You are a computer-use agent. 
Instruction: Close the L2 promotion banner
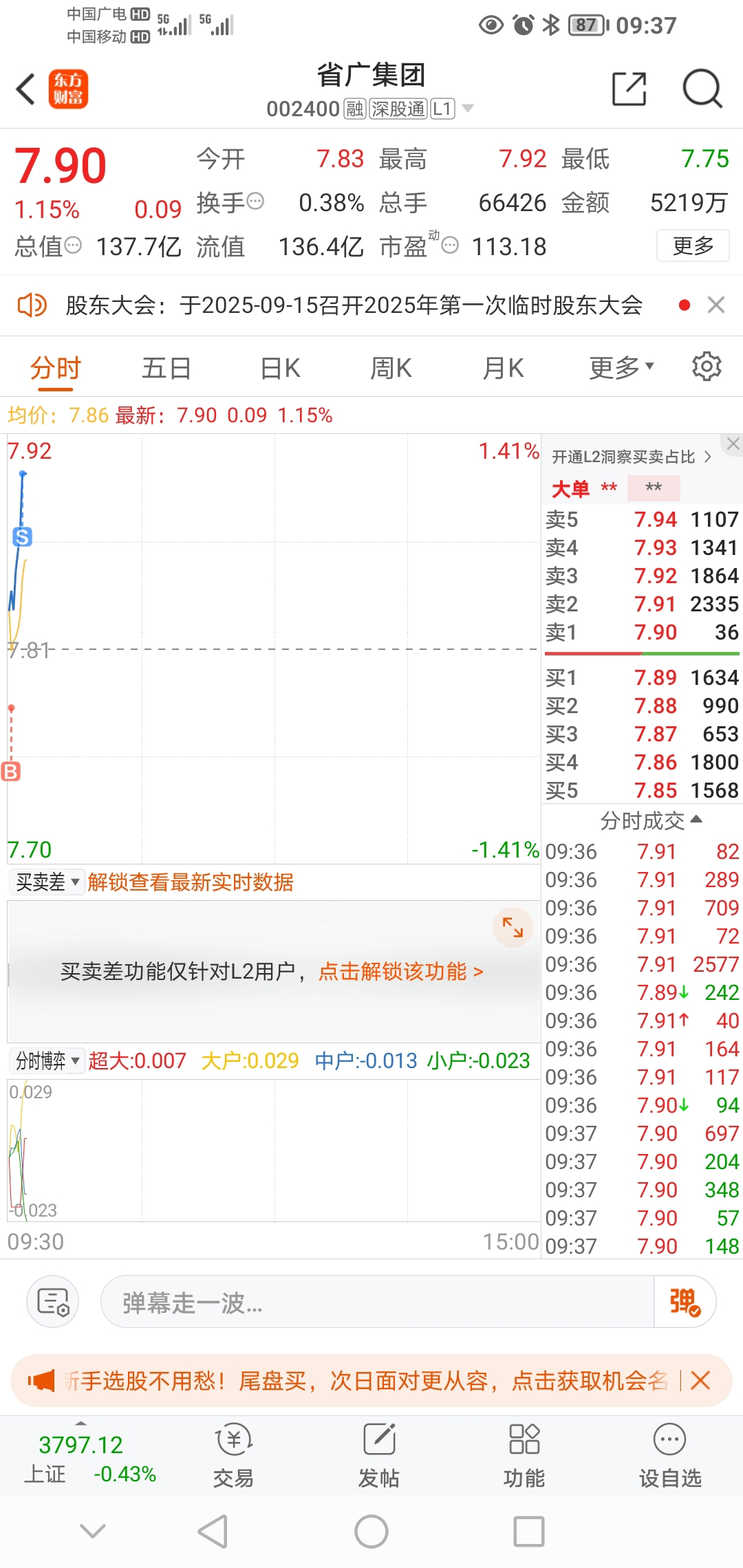[x=733, y=444]
